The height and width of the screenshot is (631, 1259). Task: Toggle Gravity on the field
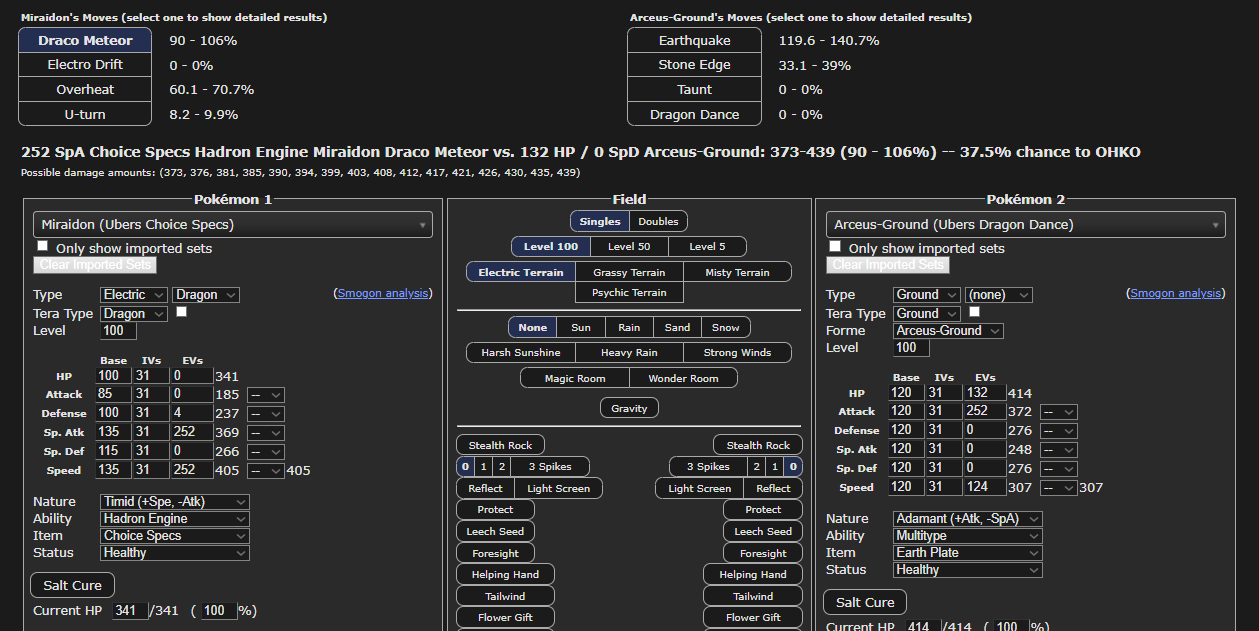(x=629, y=408)
